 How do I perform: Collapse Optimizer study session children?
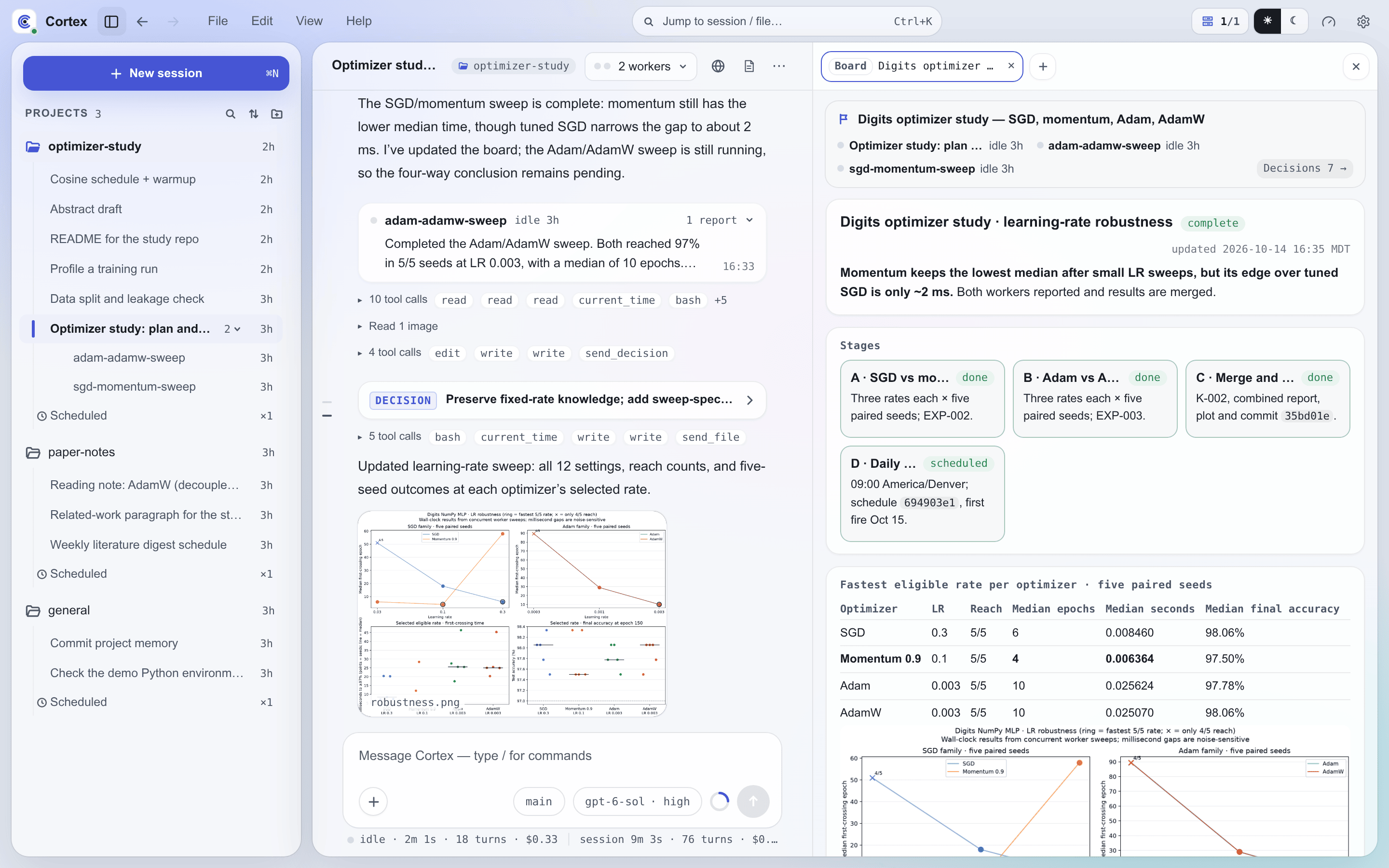pos(232,329)
